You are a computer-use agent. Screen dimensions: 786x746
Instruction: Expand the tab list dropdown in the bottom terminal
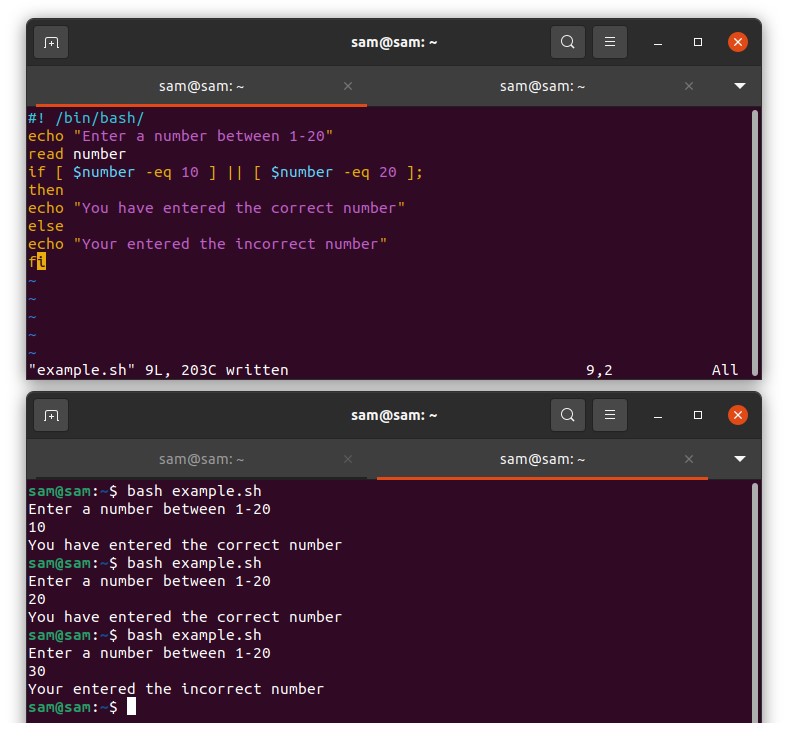(x=739, y=459)
